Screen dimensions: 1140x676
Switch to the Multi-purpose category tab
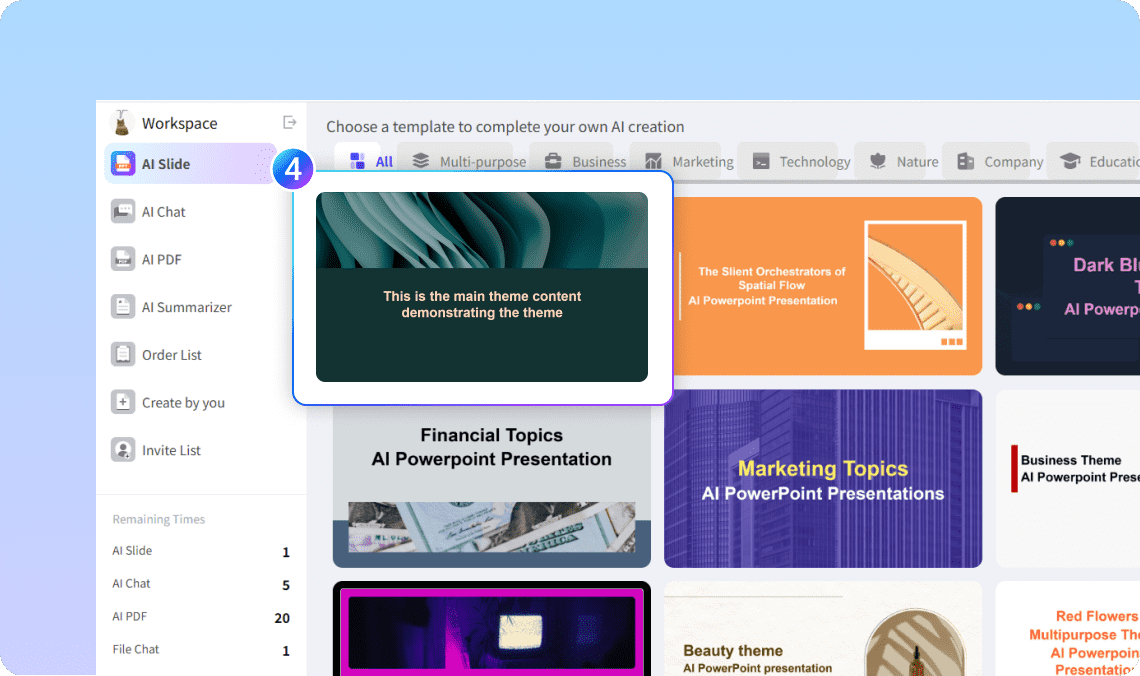pyautogui.click(x=468, y=161)
